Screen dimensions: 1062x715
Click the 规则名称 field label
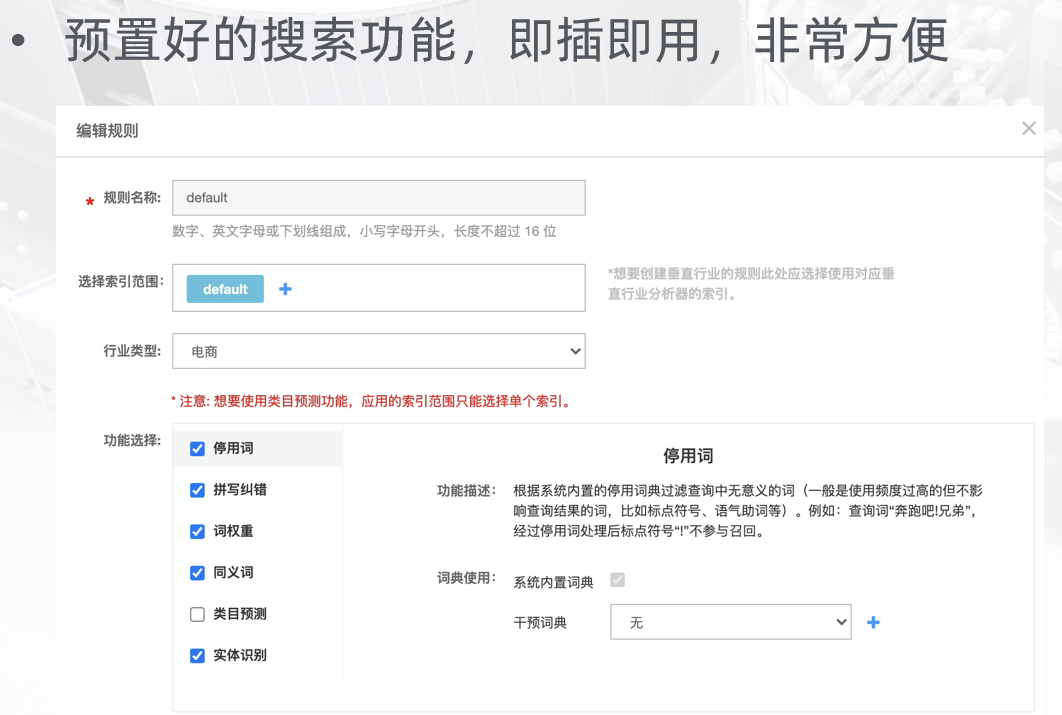click(x=132, y=198)
